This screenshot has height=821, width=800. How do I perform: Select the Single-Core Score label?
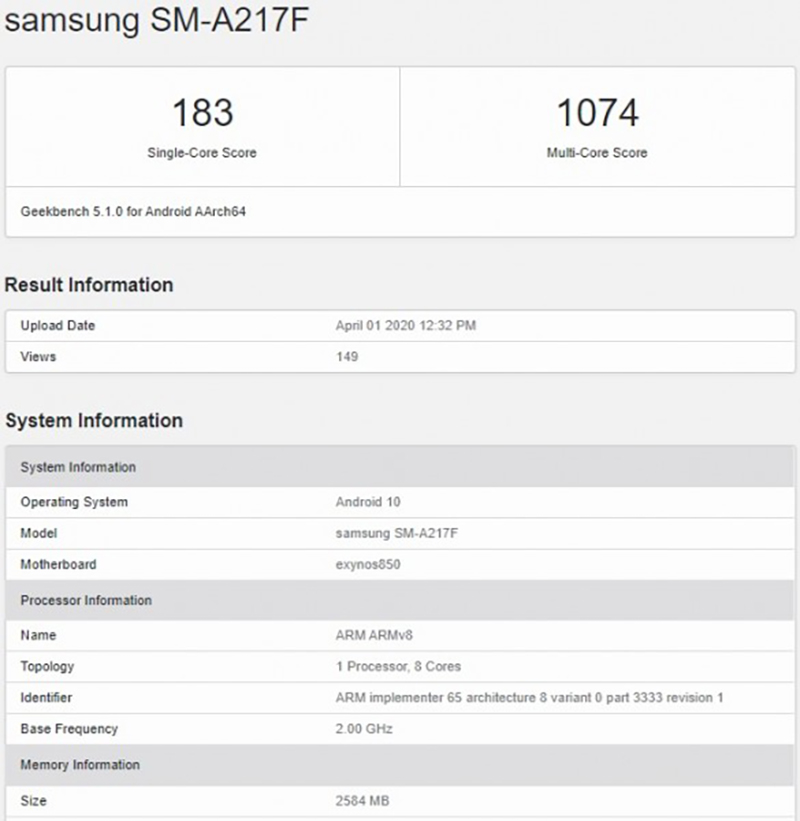pyautogui.click(x=202, y=153)
